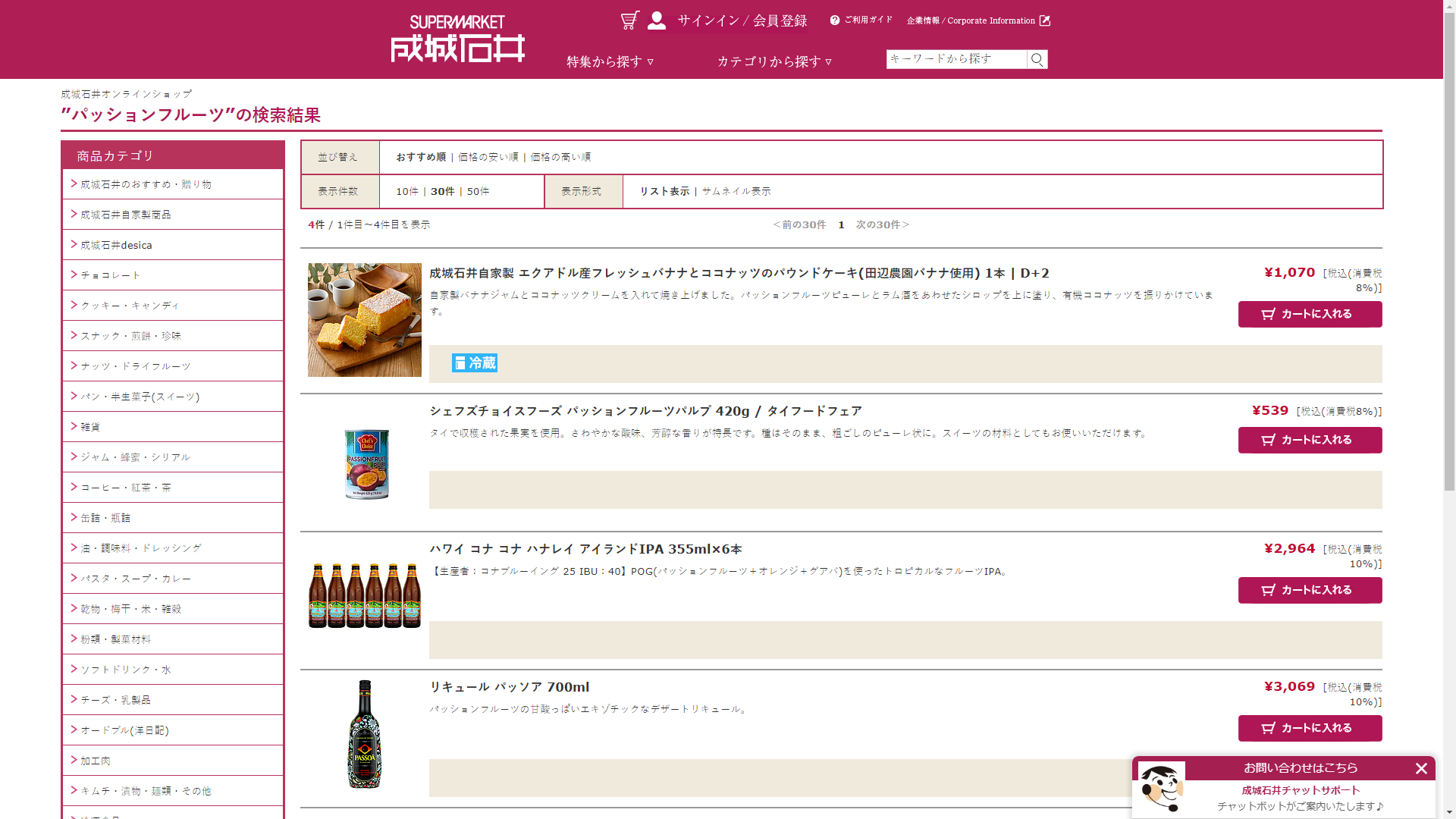Show 50件 per page
1456x819 pixels.
point(478,191)
